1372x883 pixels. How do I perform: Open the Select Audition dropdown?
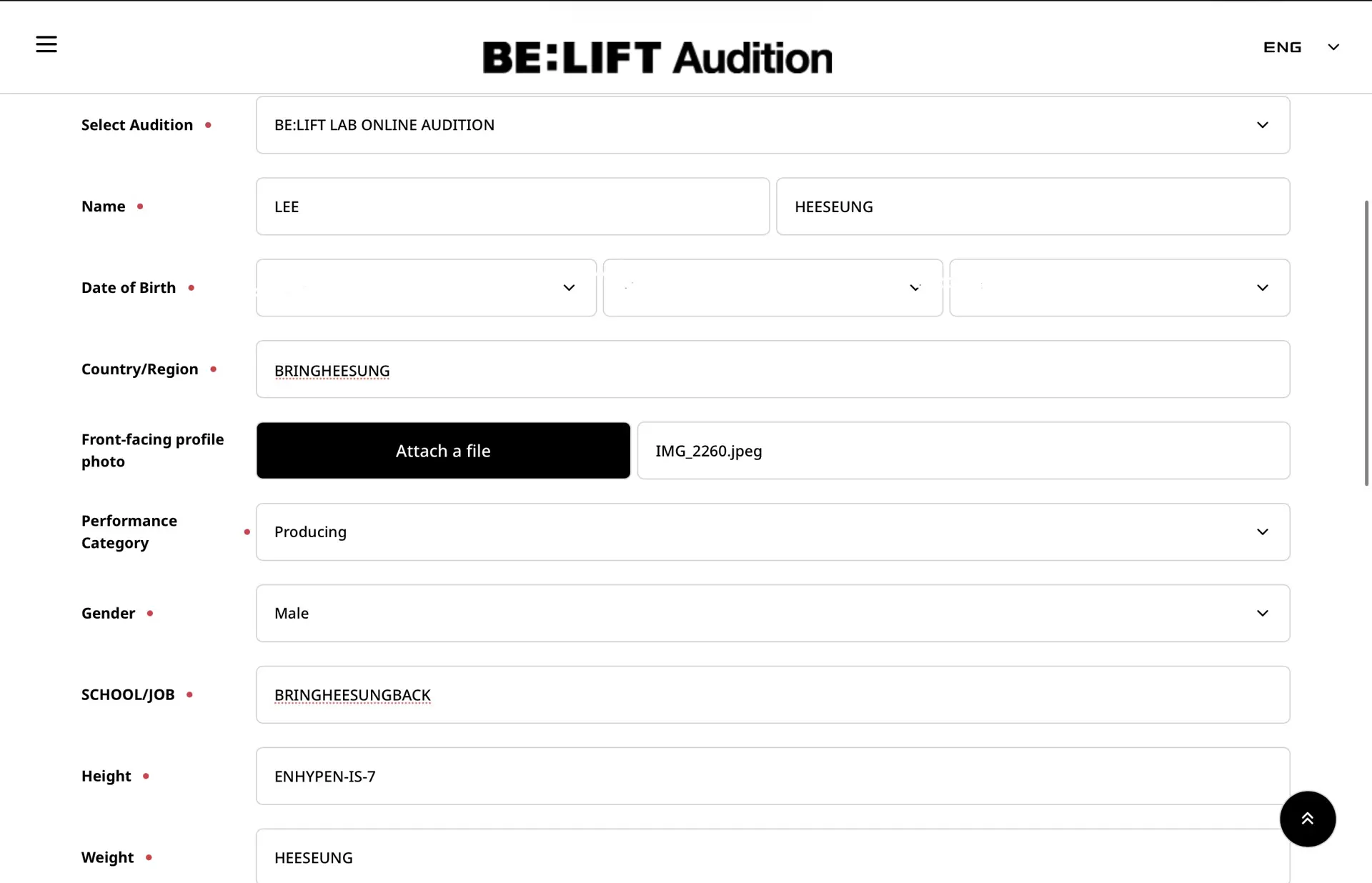pyautogui.click(x=772, y=125)
